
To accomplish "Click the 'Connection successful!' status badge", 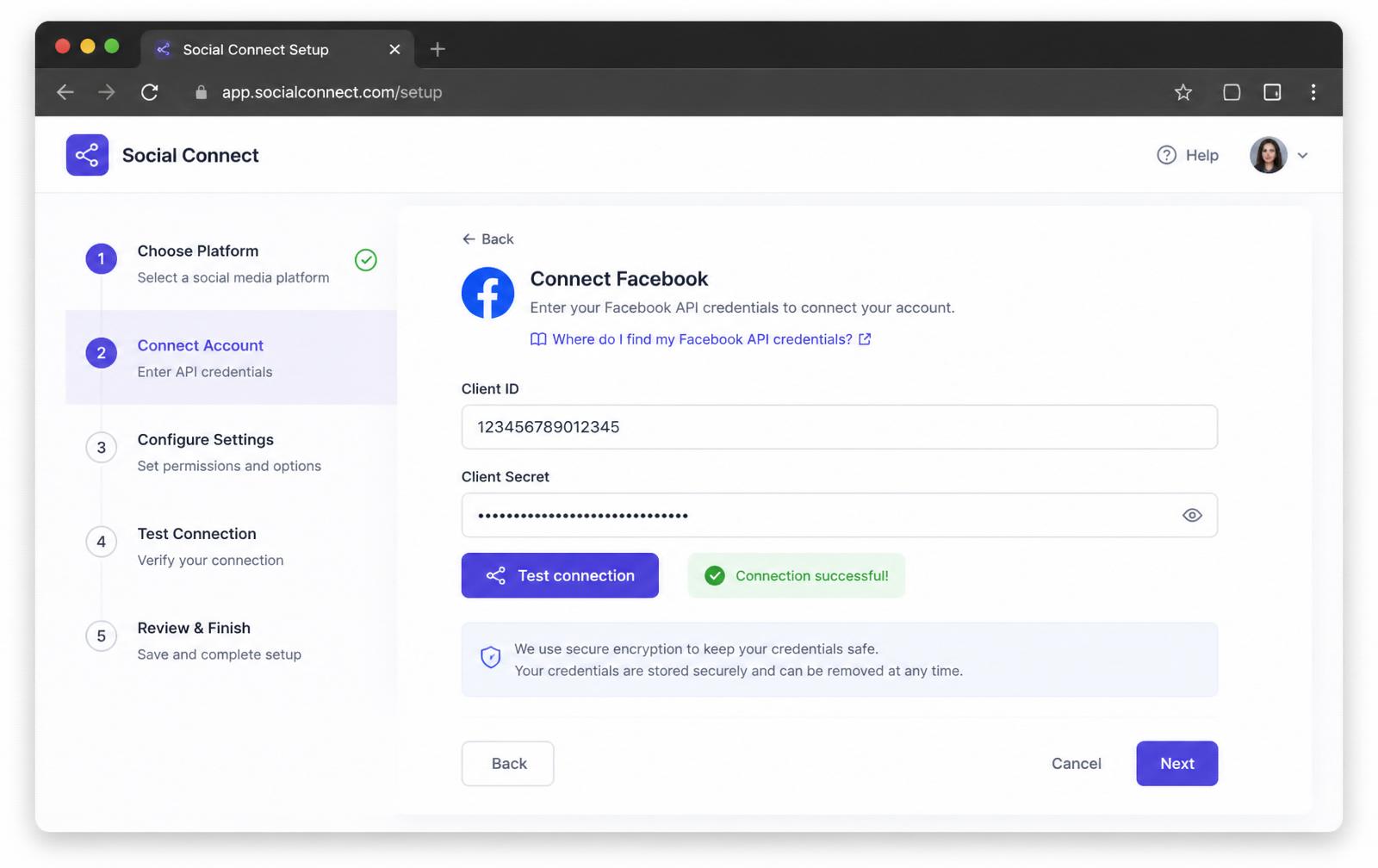I will tap(797, 575).
